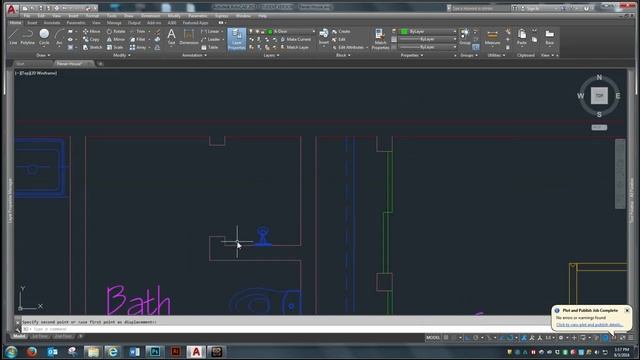Switch to the Insert ribbon tab
Viewport: 640px width, 360px height.
click(x=32, y=23)
